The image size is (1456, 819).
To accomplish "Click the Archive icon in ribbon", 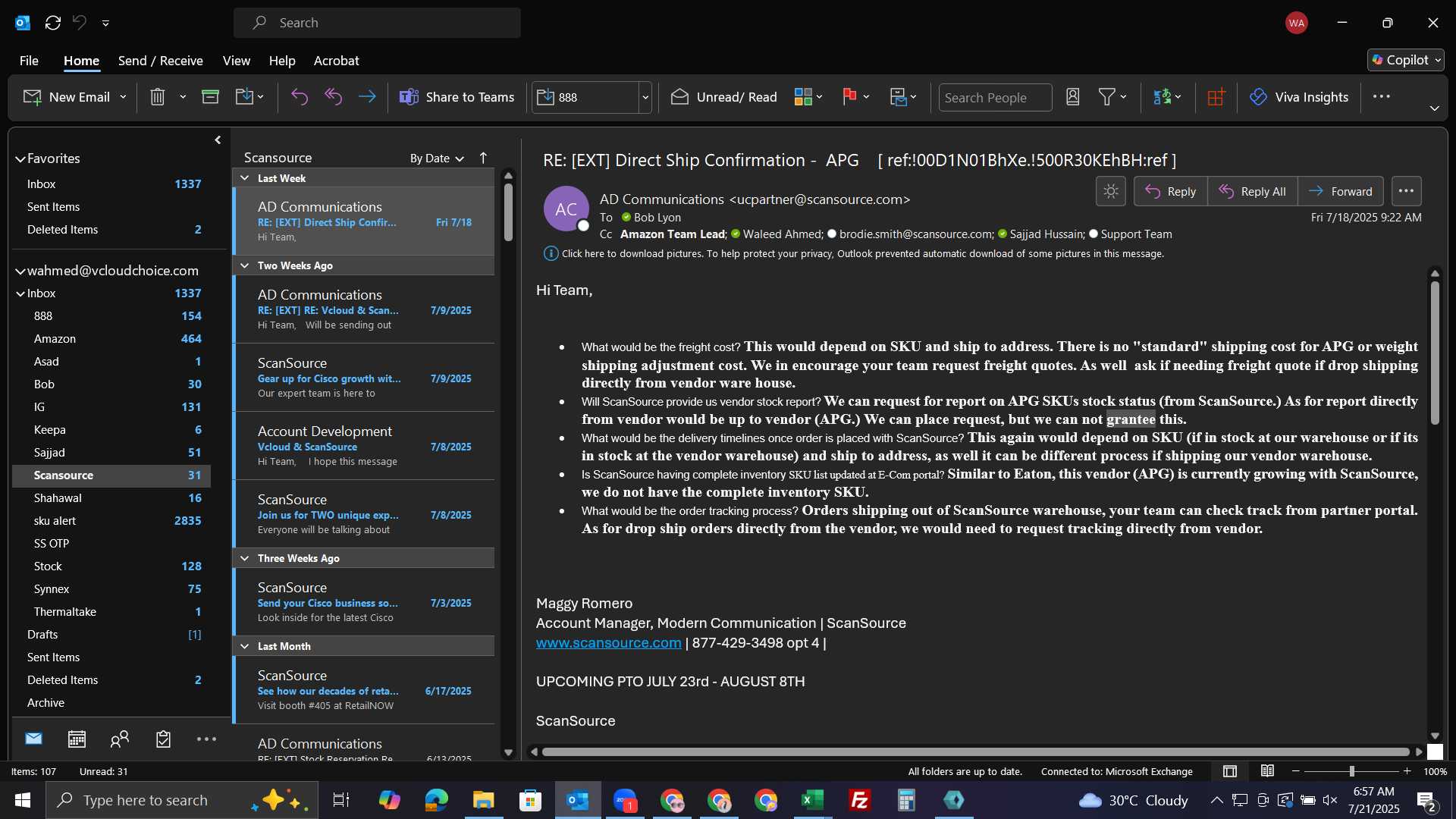I will [x=210, y=97].
